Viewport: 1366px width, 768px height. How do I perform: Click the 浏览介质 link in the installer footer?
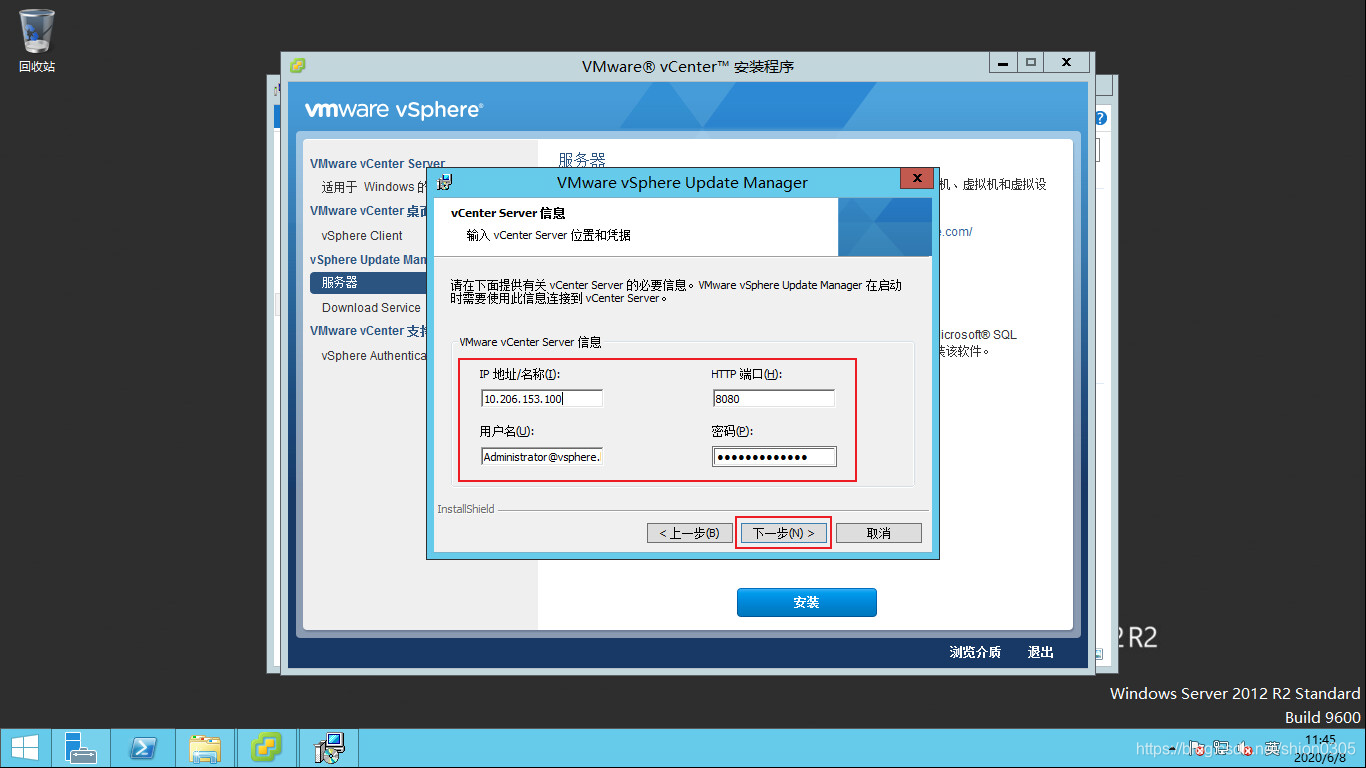pyautogui.click(x=975, y=652)
